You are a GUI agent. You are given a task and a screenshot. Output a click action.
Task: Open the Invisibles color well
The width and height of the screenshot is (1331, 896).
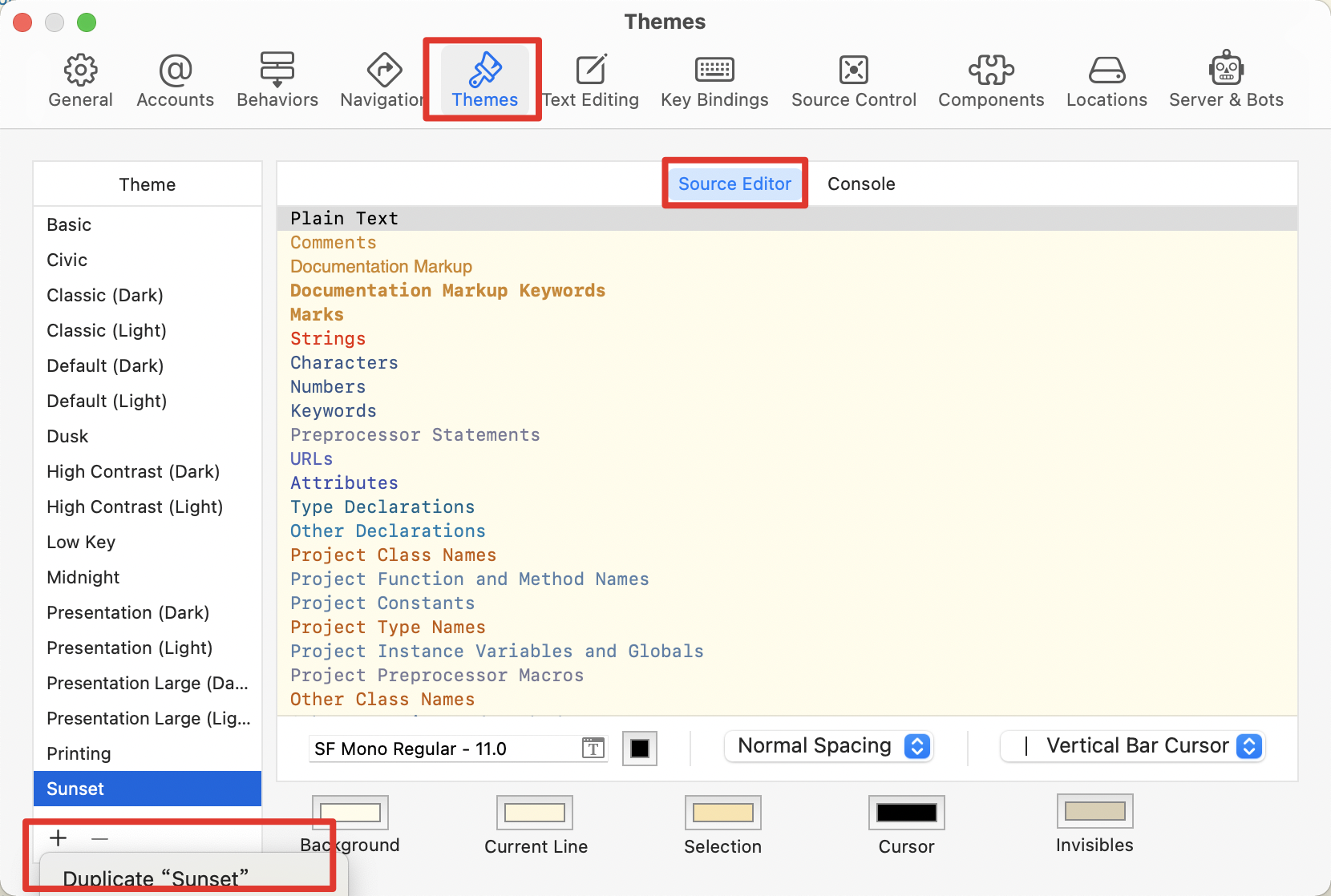point(1095,811)
